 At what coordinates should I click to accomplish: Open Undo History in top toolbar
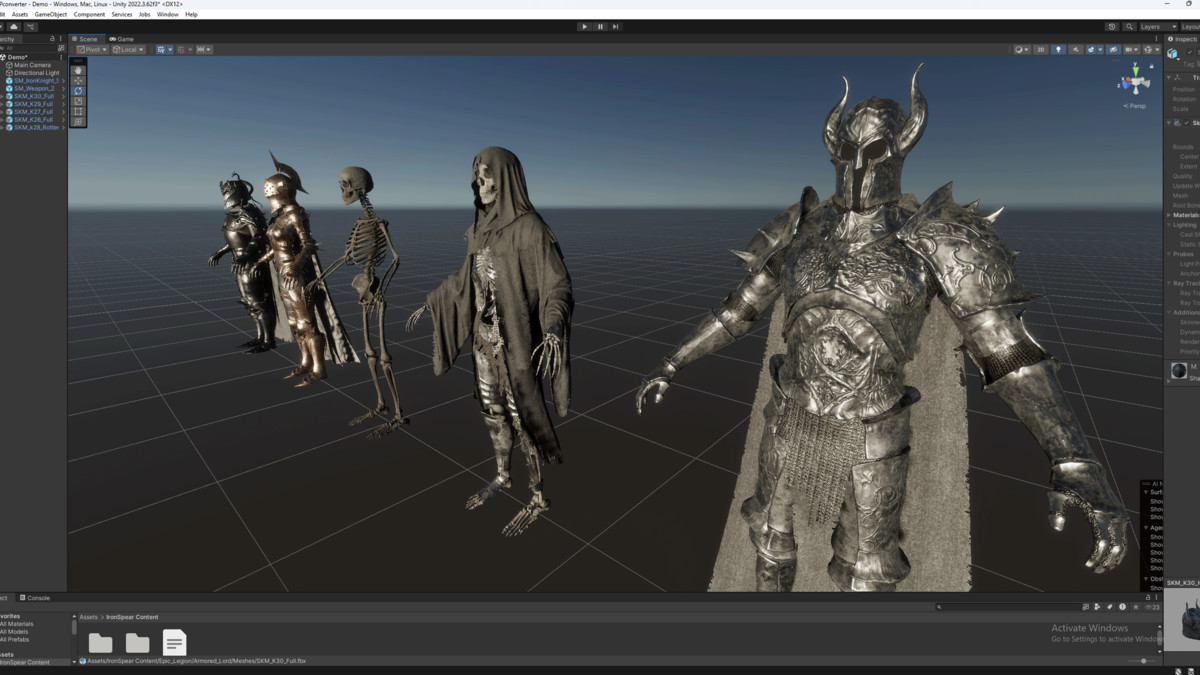coord(1112,27)
